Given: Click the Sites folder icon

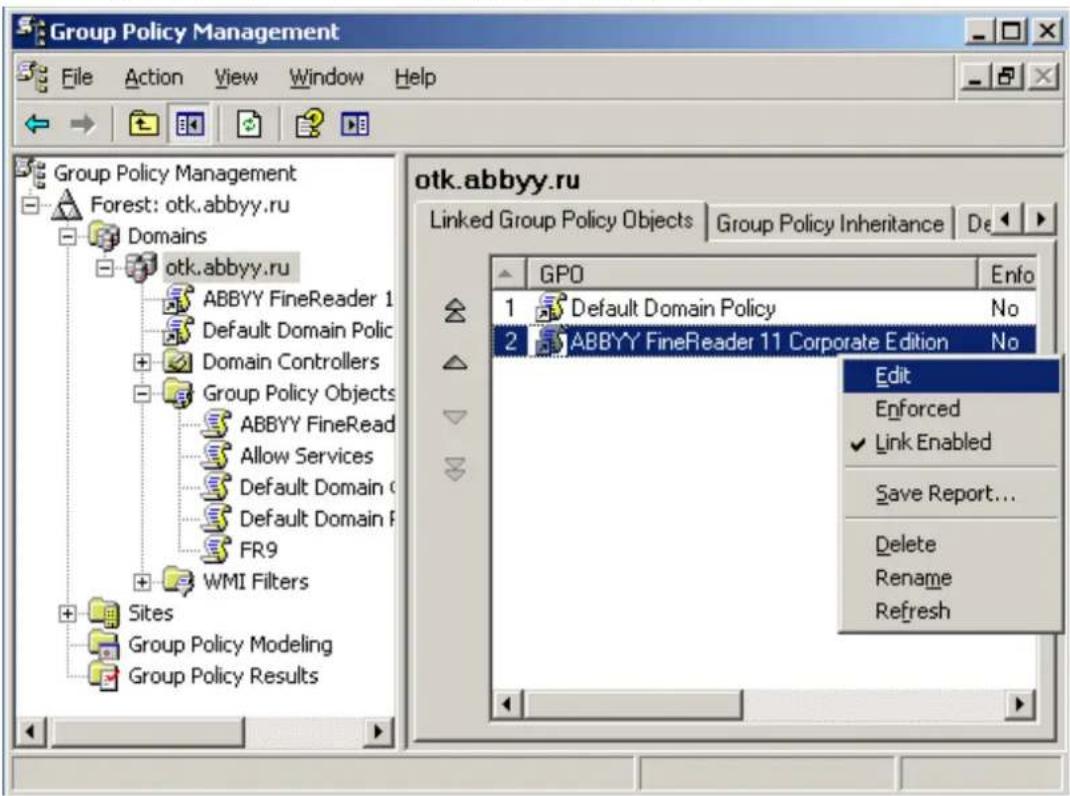Looking at the screenshot, I should click(104, 612).
